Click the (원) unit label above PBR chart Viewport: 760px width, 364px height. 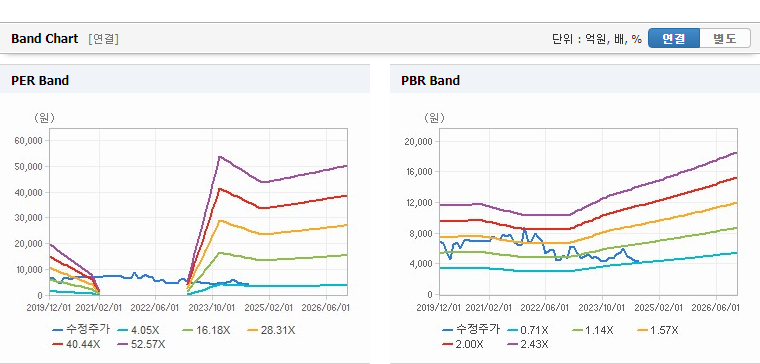click(434, 118)
